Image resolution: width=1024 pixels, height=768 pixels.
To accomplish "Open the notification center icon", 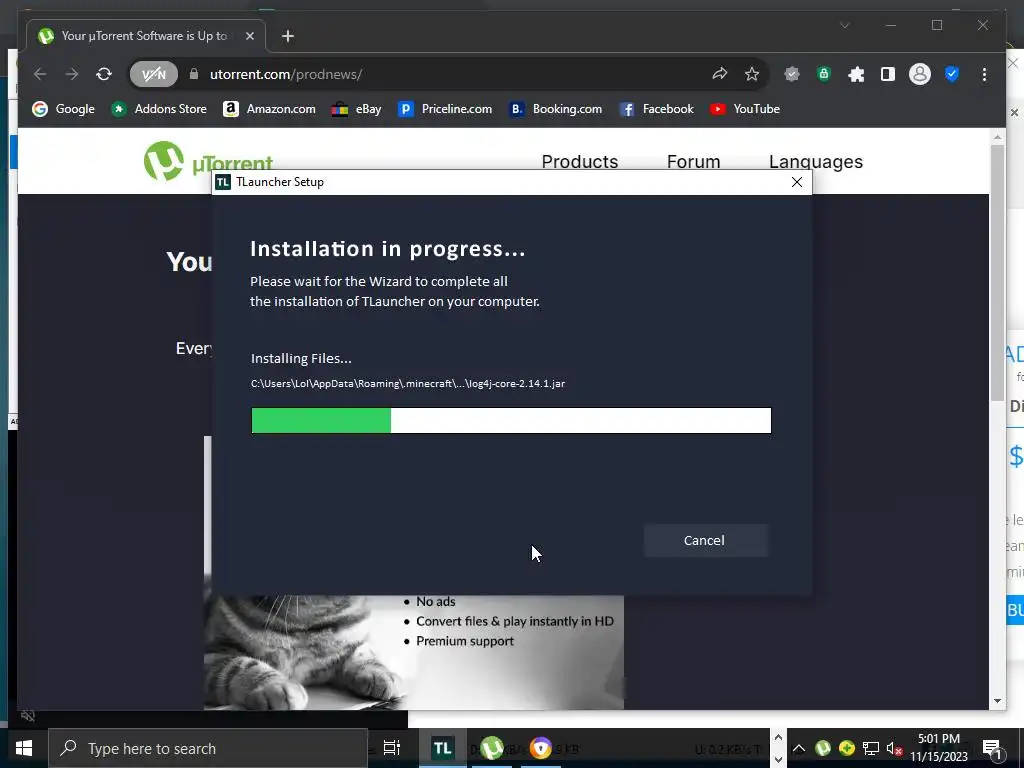I will click(992, 748).
